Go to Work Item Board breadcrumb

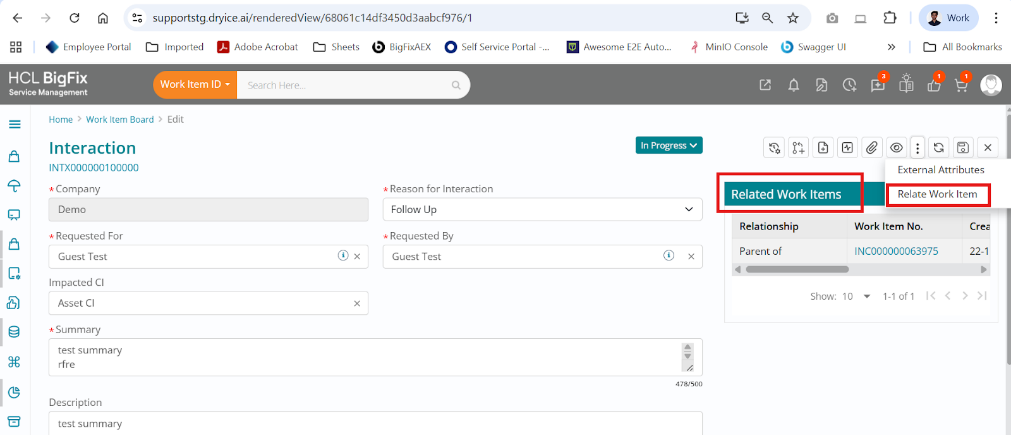[x=120, y=119]
